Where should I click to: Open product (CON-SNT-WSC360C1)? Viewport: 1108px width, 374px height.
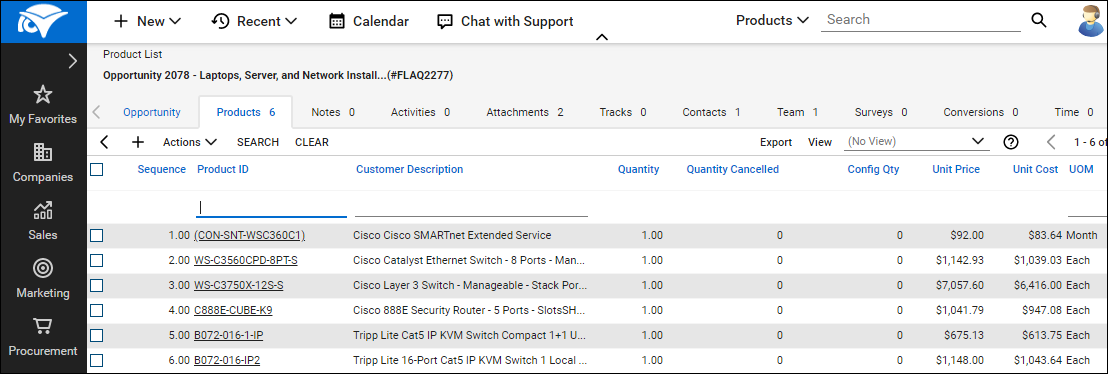point(249,235)
